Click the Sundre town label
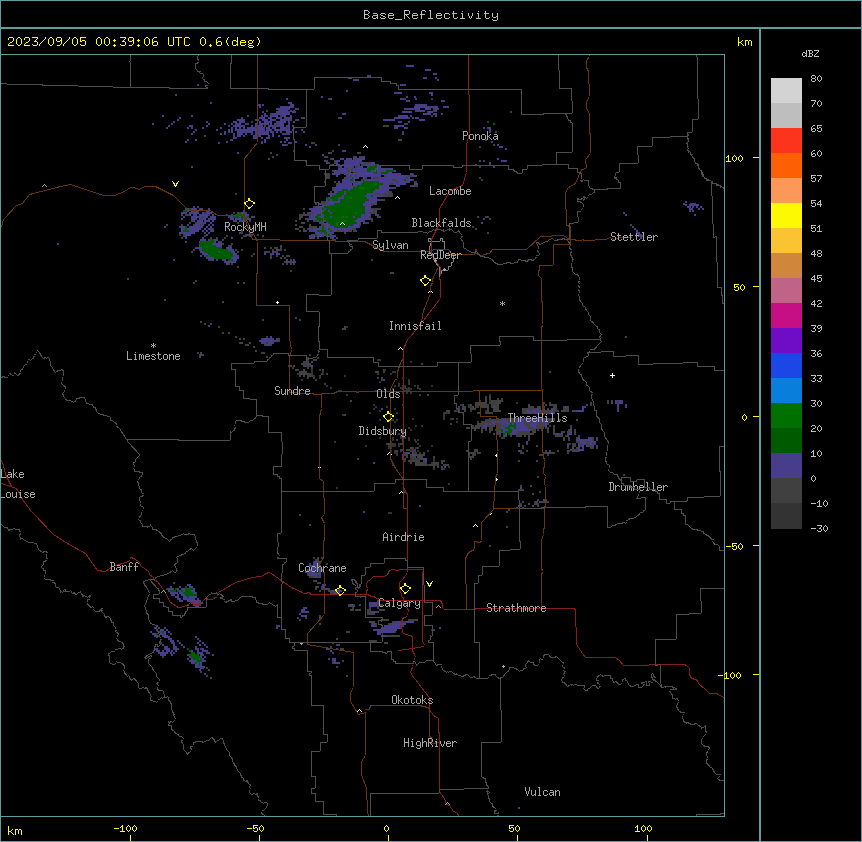This screenshot has width=862, height=842. pos(292,391)
